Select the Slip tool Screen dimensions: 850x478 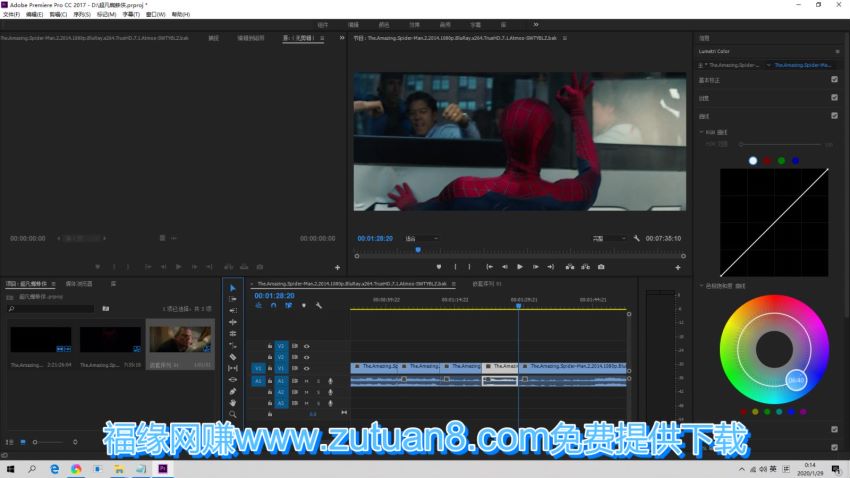pos(233,368)
